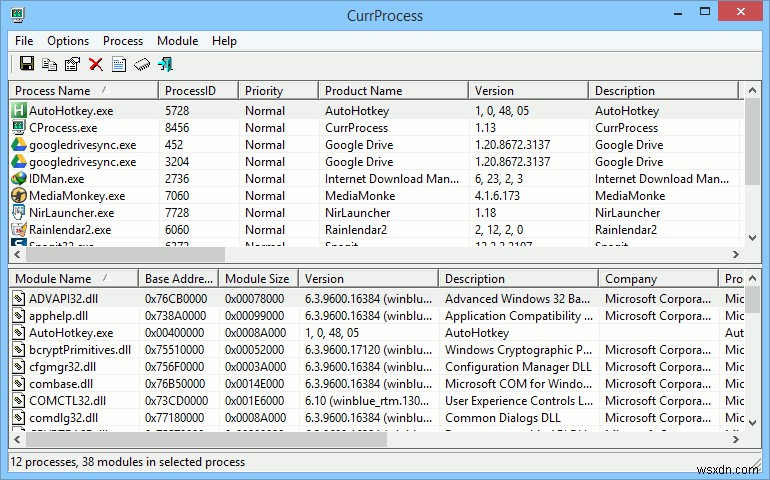This screenshot has height=480, width=770.
Task: Click version cell 4.1.6.173
Action: [x=497, y=196]
